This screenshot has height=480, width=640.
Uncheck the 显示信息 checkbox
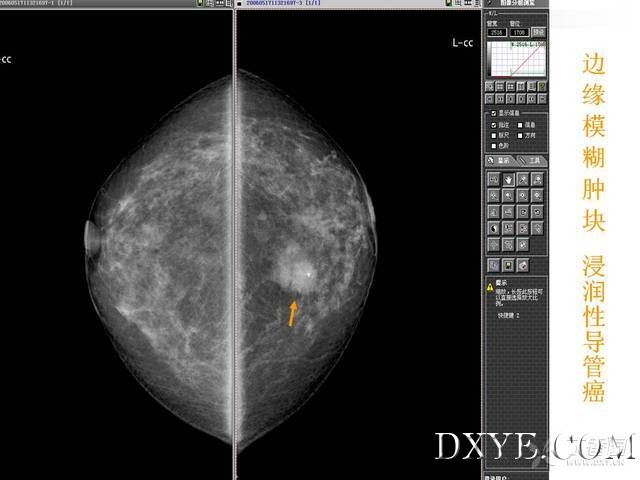tap(493, 113)
